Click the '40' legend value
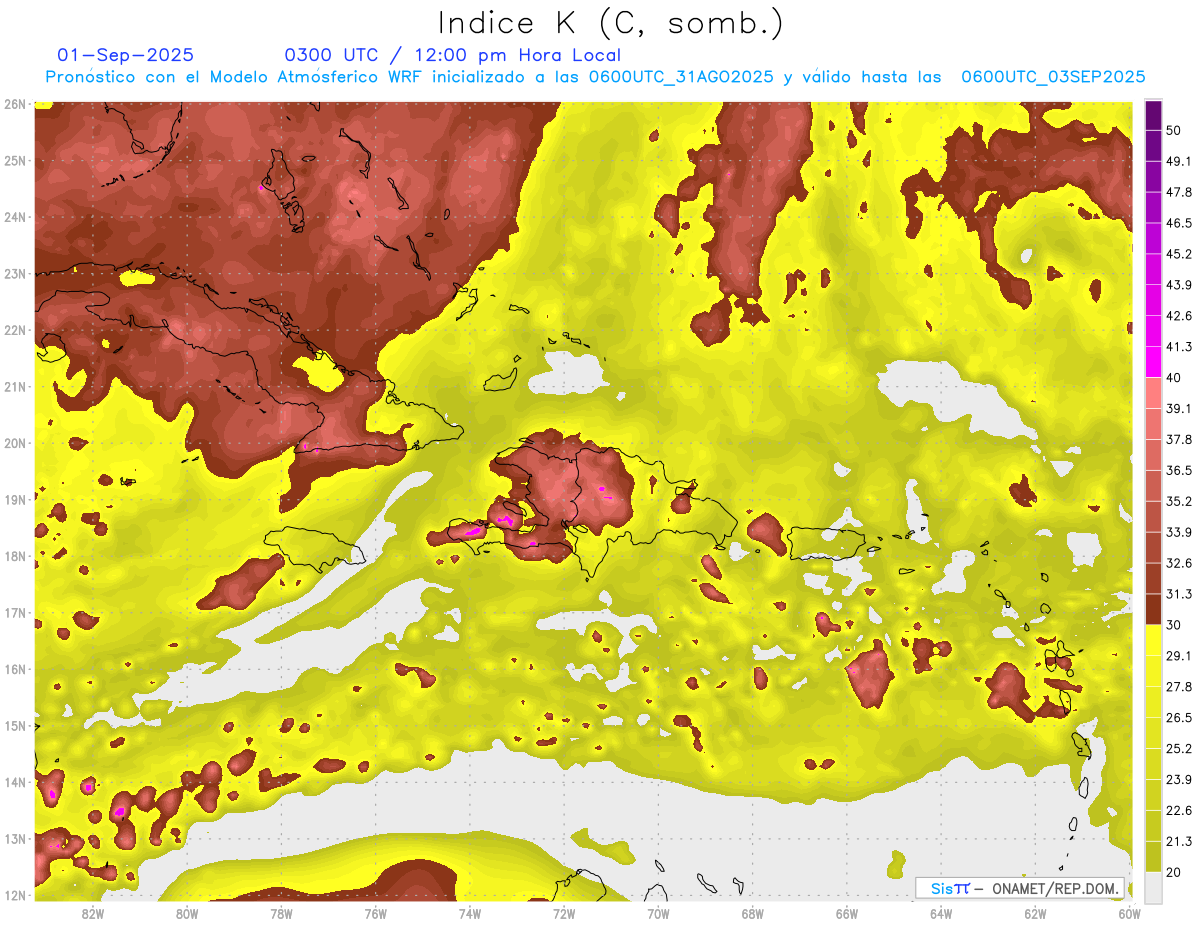This screenshot has width=1200, height=927. (x=1174, y=378)
